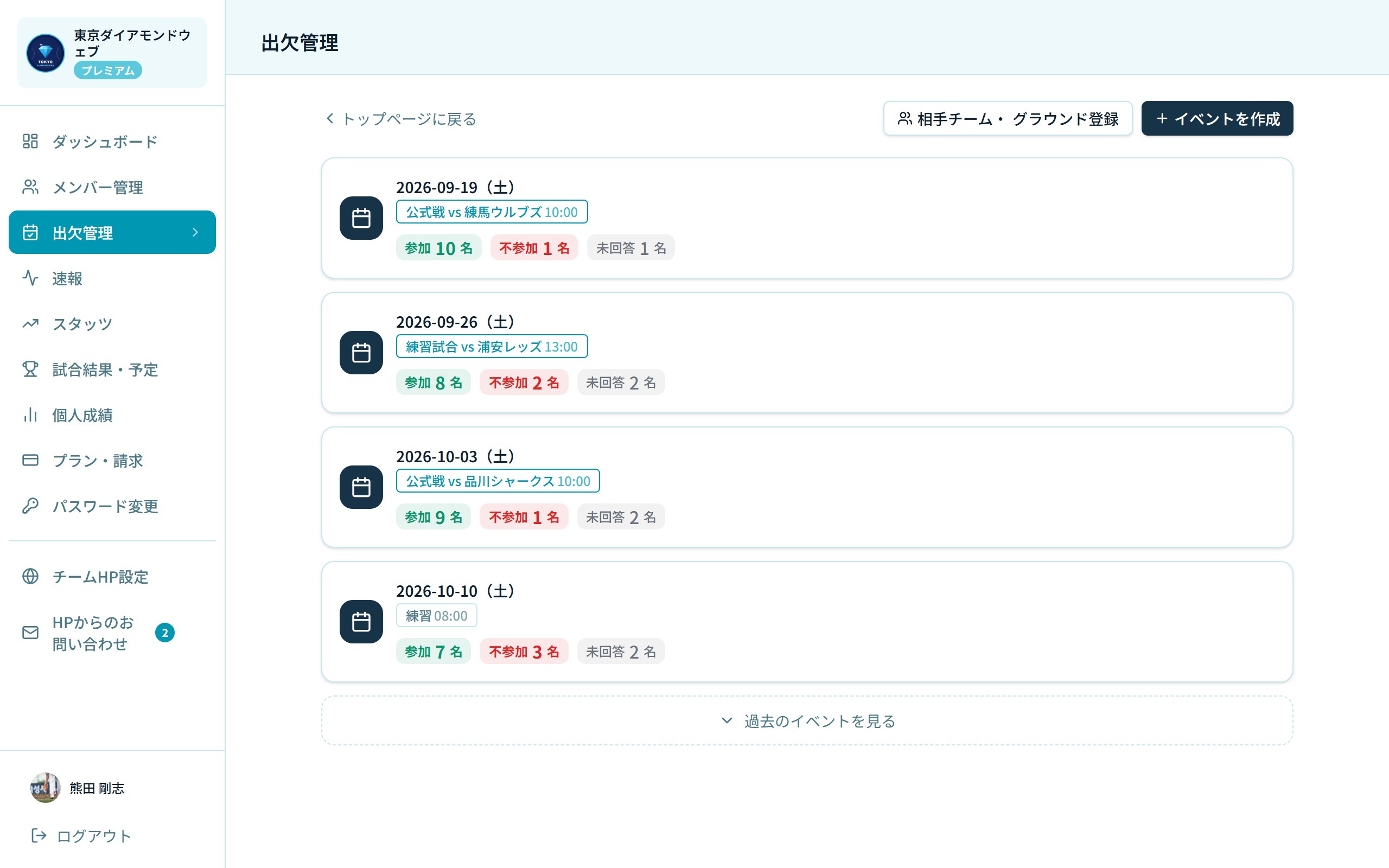Click the プレミアム plan badge
The height and width of the screenshot is (868, 1389).
(108, 70)
